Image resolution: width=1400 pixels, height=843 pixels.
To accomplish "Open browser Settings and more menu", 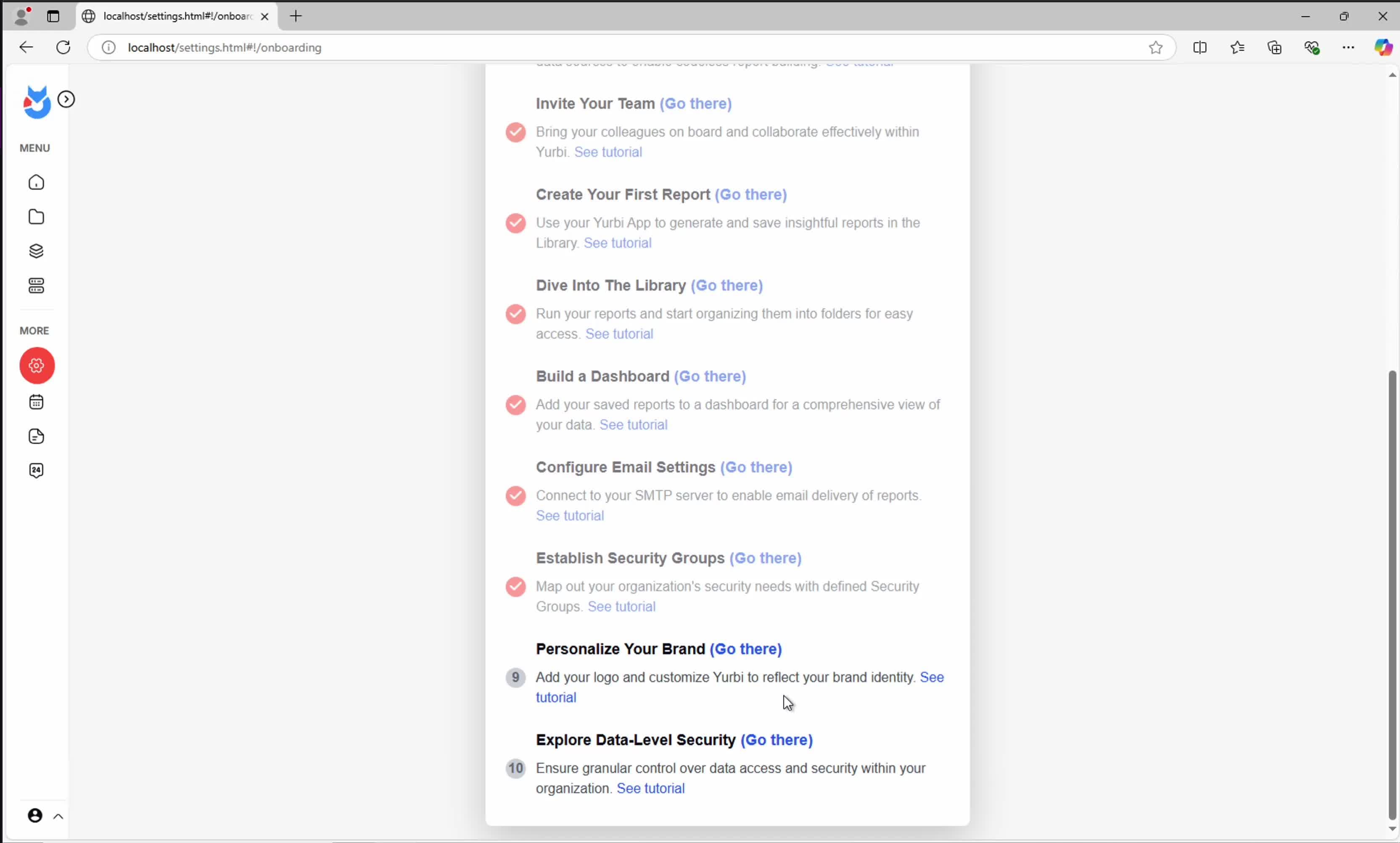I will coord(1348,48).
